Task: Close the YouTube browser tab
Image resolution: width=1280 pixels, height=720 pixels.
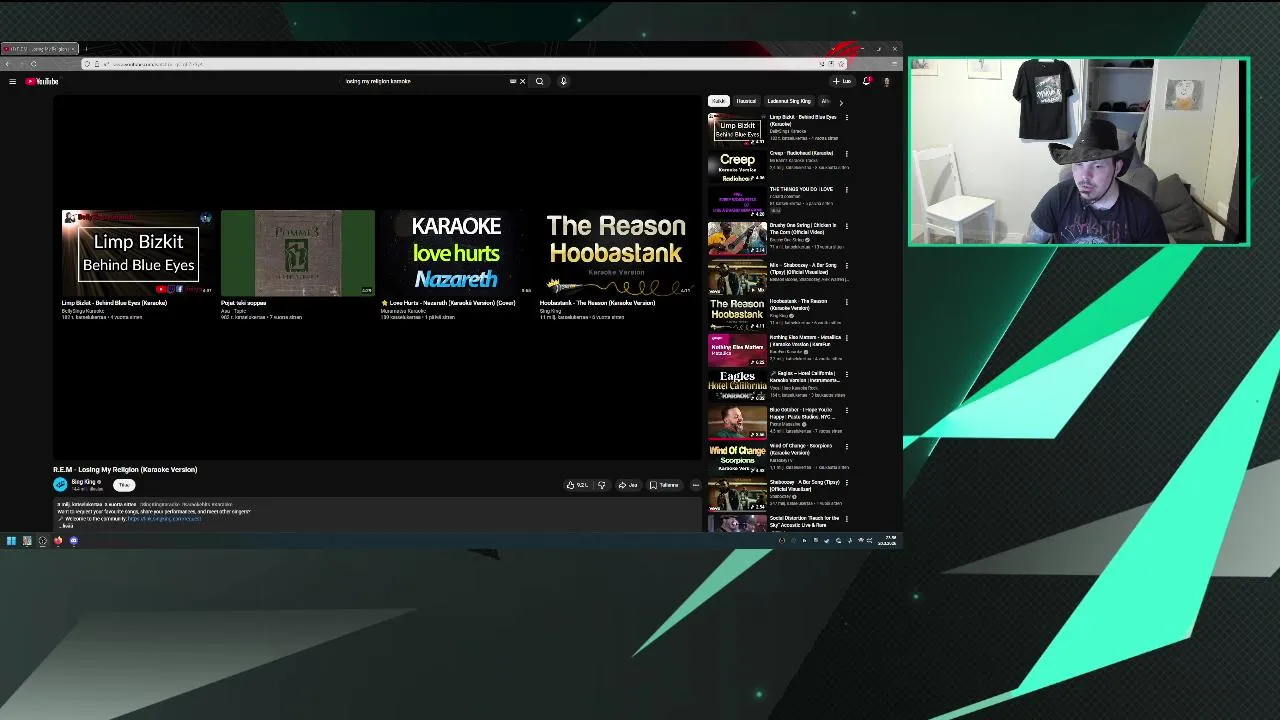Action: pyautogui.click(x=73, y=49)
